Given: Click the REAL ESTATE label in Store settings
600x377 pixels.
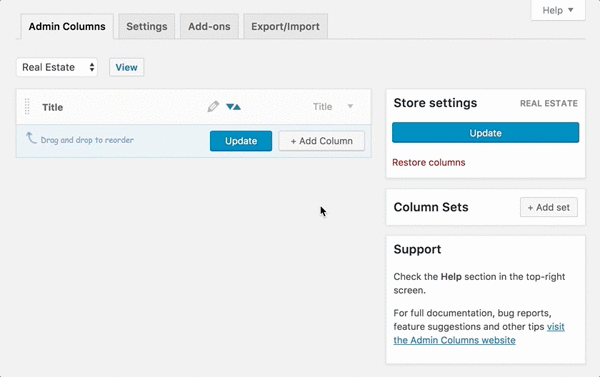Looking at the screenshot, I should 549,103.
